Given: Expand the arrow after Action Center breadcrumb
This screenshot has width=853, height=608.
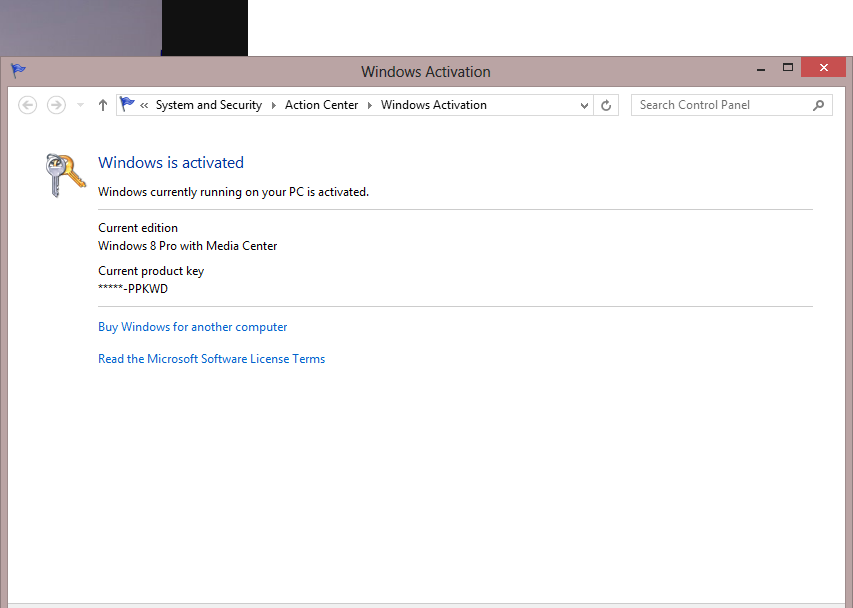Looking at the screenshot, I should 369,105.
